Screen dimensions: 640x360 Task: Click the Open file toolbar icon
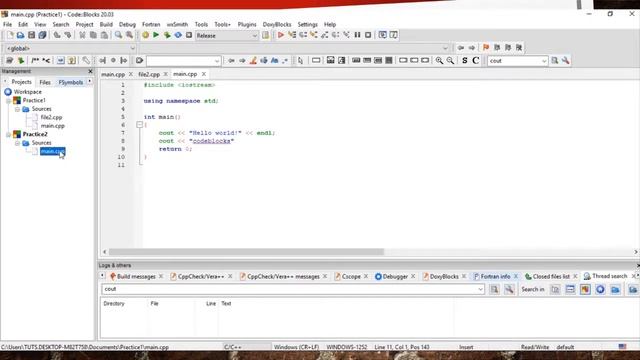(20, 35)
